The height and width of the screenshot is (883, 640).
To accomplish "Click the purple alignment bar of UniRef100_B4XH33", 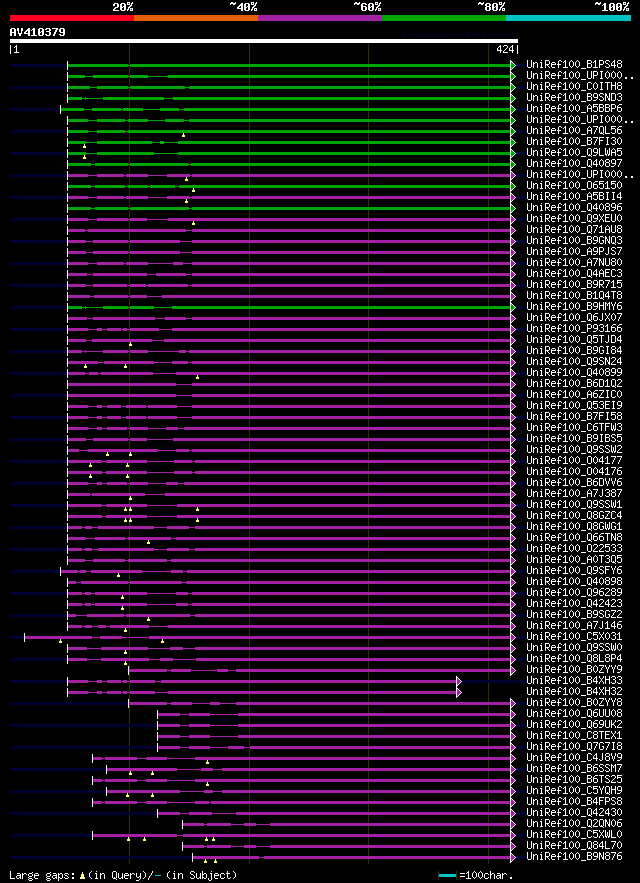I will click(x=262, y=681).
